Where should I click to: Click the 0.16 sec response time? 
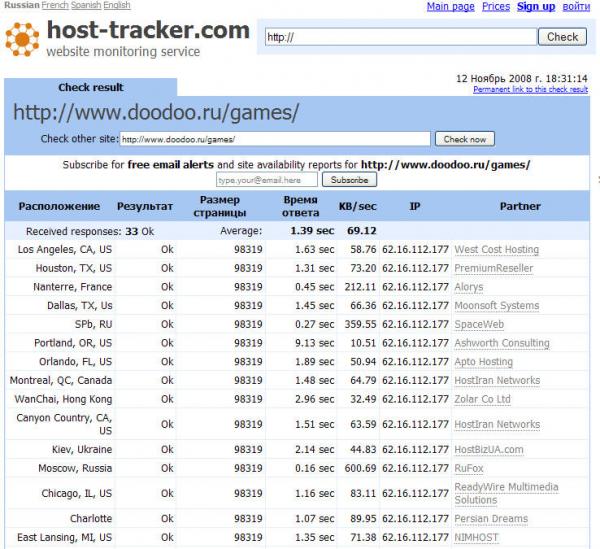coord(315,468)
